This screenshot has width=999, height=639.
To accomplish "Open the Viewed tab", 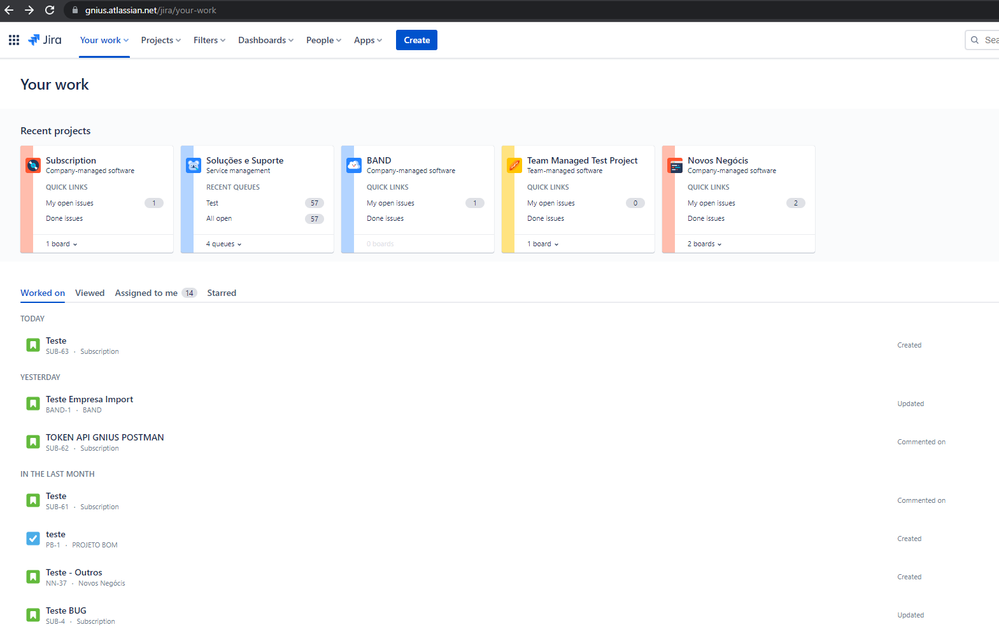I will click(x=90, y=293).
